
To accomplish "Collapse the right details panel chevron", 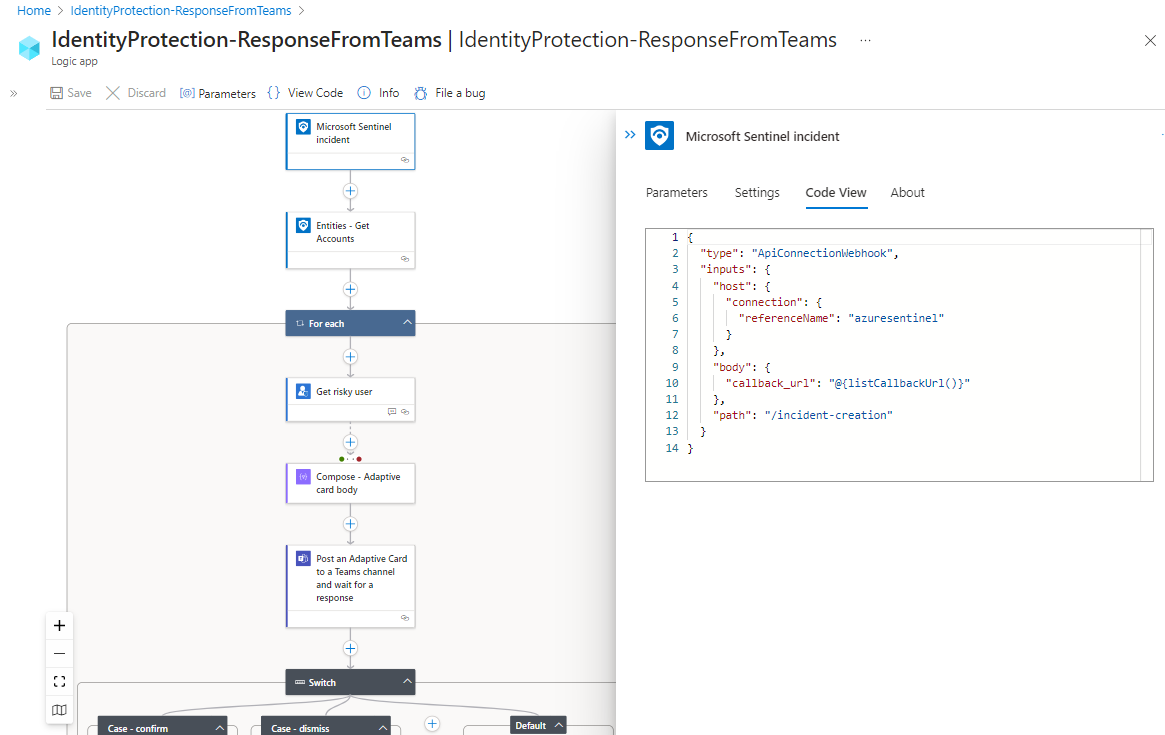I will [x=630, y=135].
